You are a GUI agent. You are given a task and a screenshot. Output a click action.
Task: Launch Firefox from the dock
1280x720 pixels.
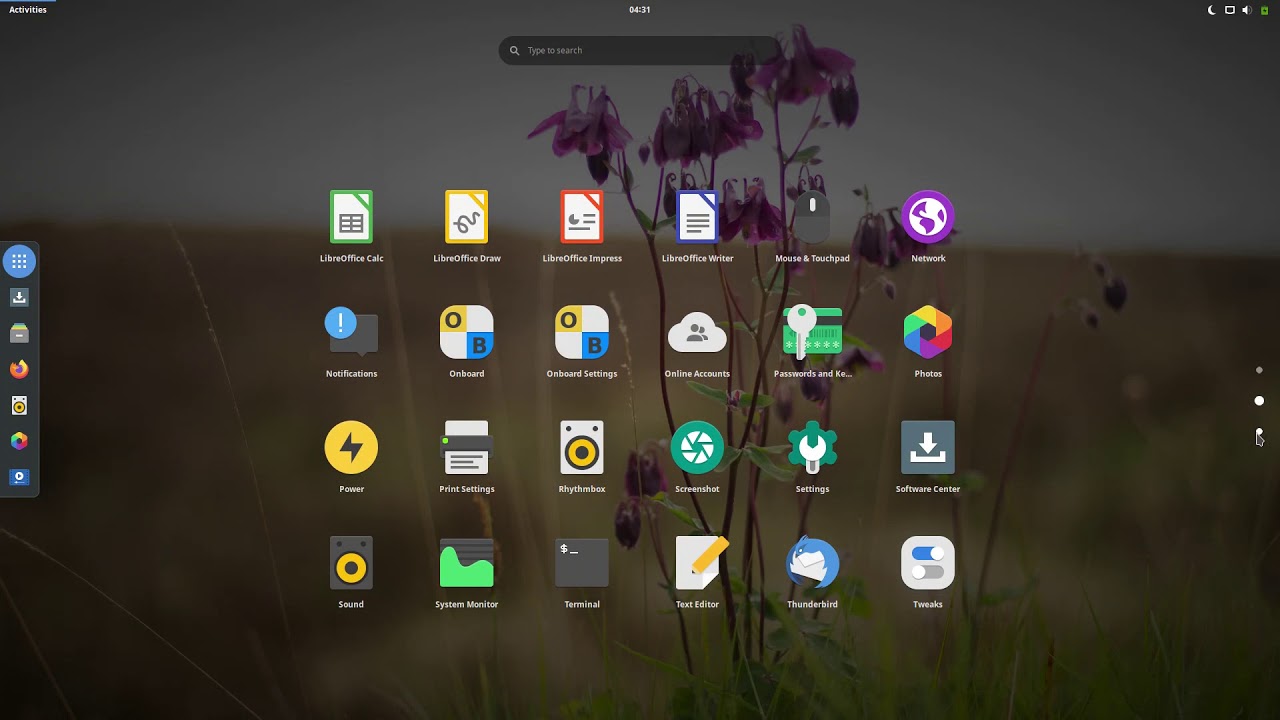coord(19,369)
